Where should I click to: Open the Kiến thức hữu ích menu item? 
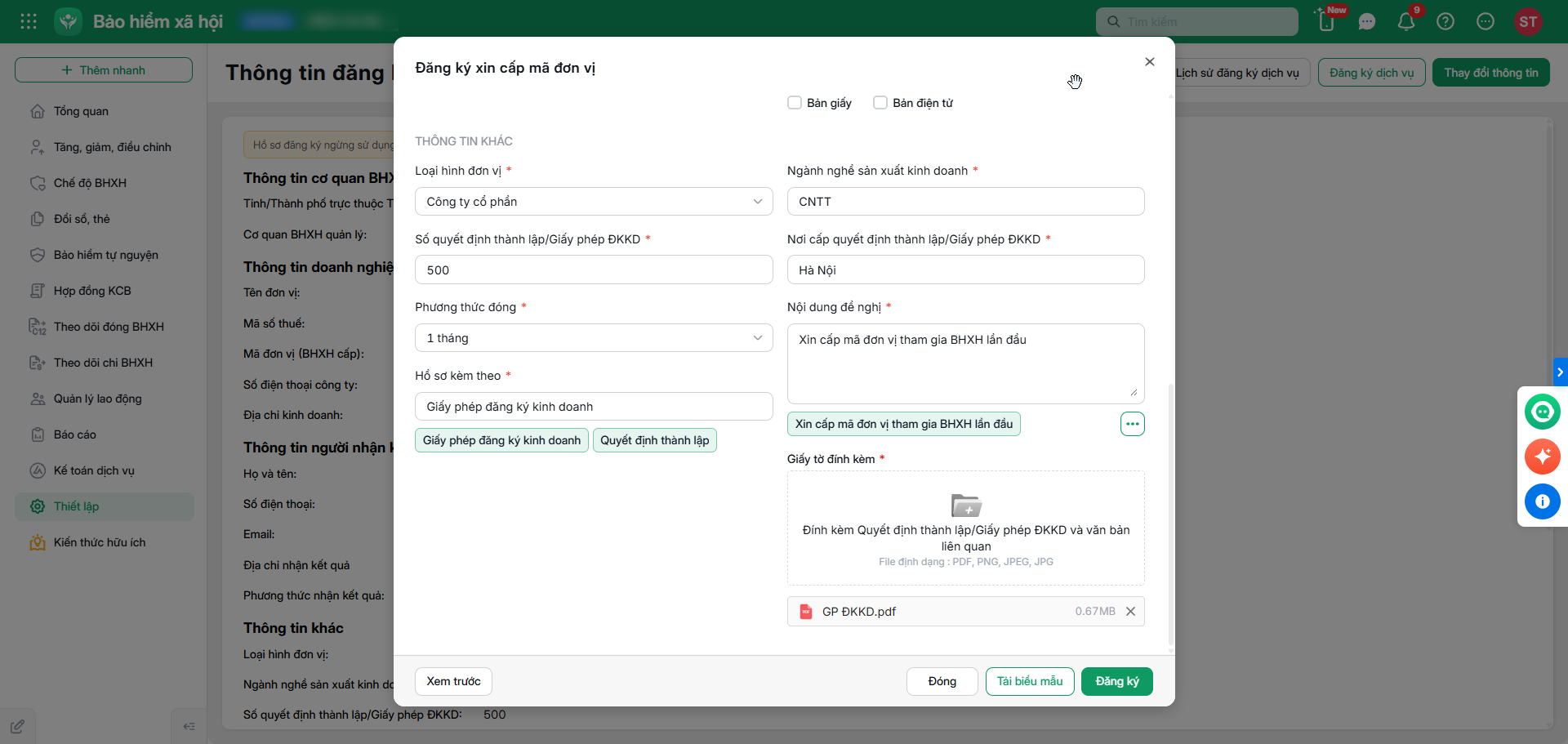point(104,542)
